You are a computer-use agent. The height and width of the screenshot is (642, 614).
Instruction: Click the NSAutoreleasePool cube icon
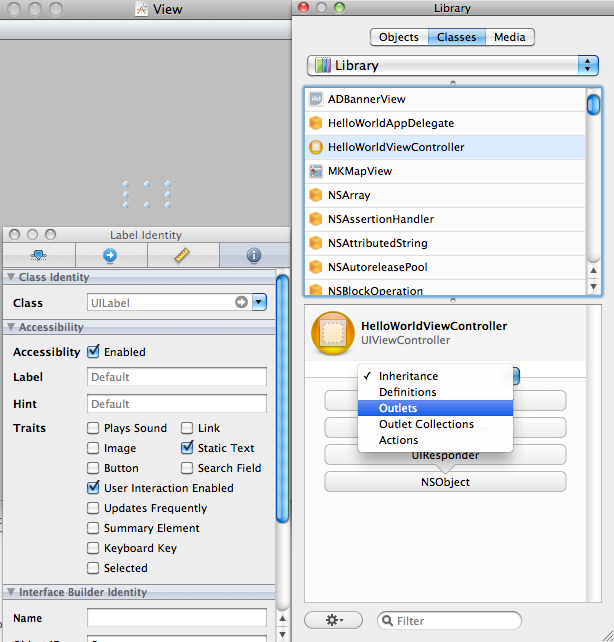point(316,267)
